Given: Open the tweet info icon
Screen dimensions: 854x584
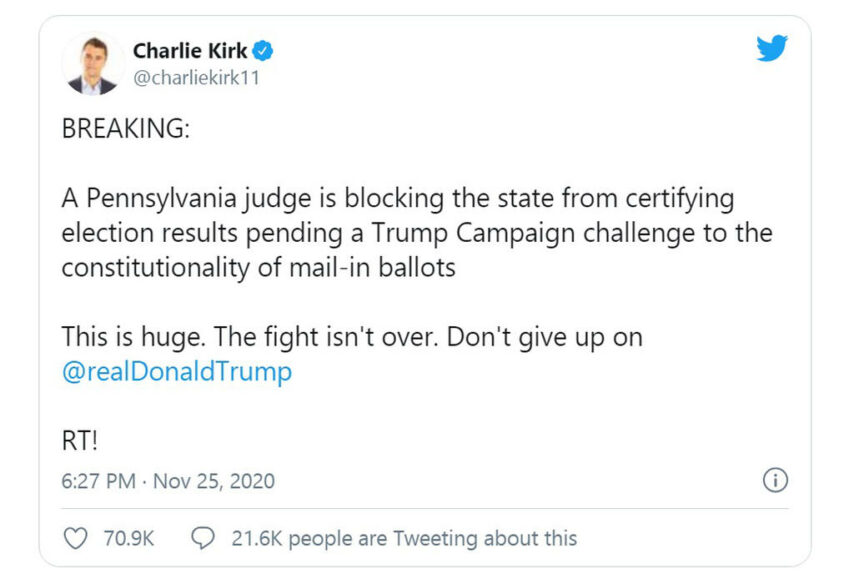Looking at the screenshot, I should pyautogui.click(x=775, y=481).
